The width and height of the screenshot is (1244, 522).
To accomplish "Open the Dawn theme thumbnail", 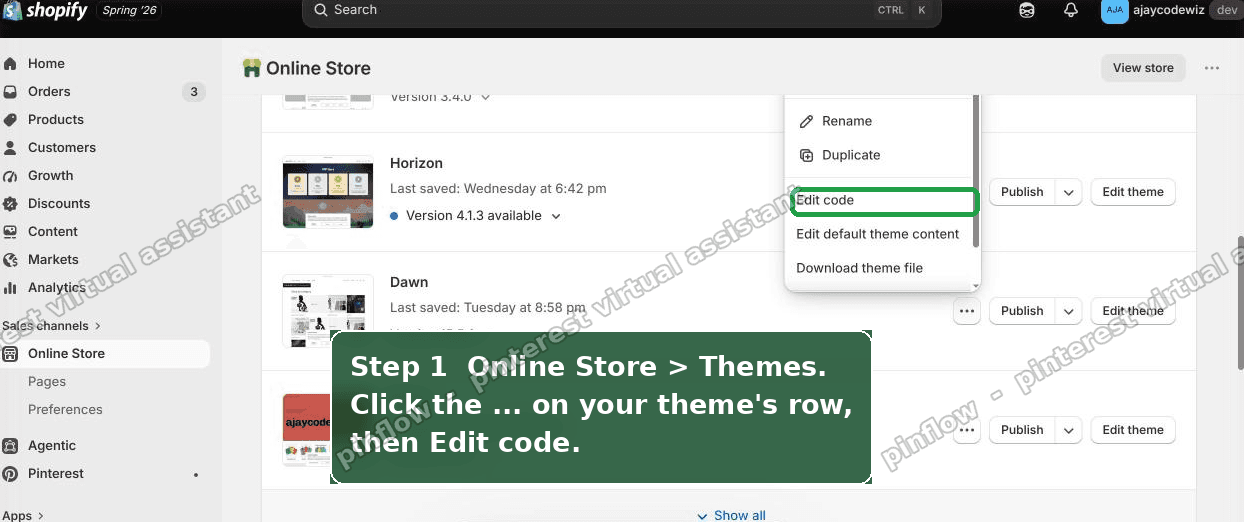I will [x=328, y=311].
